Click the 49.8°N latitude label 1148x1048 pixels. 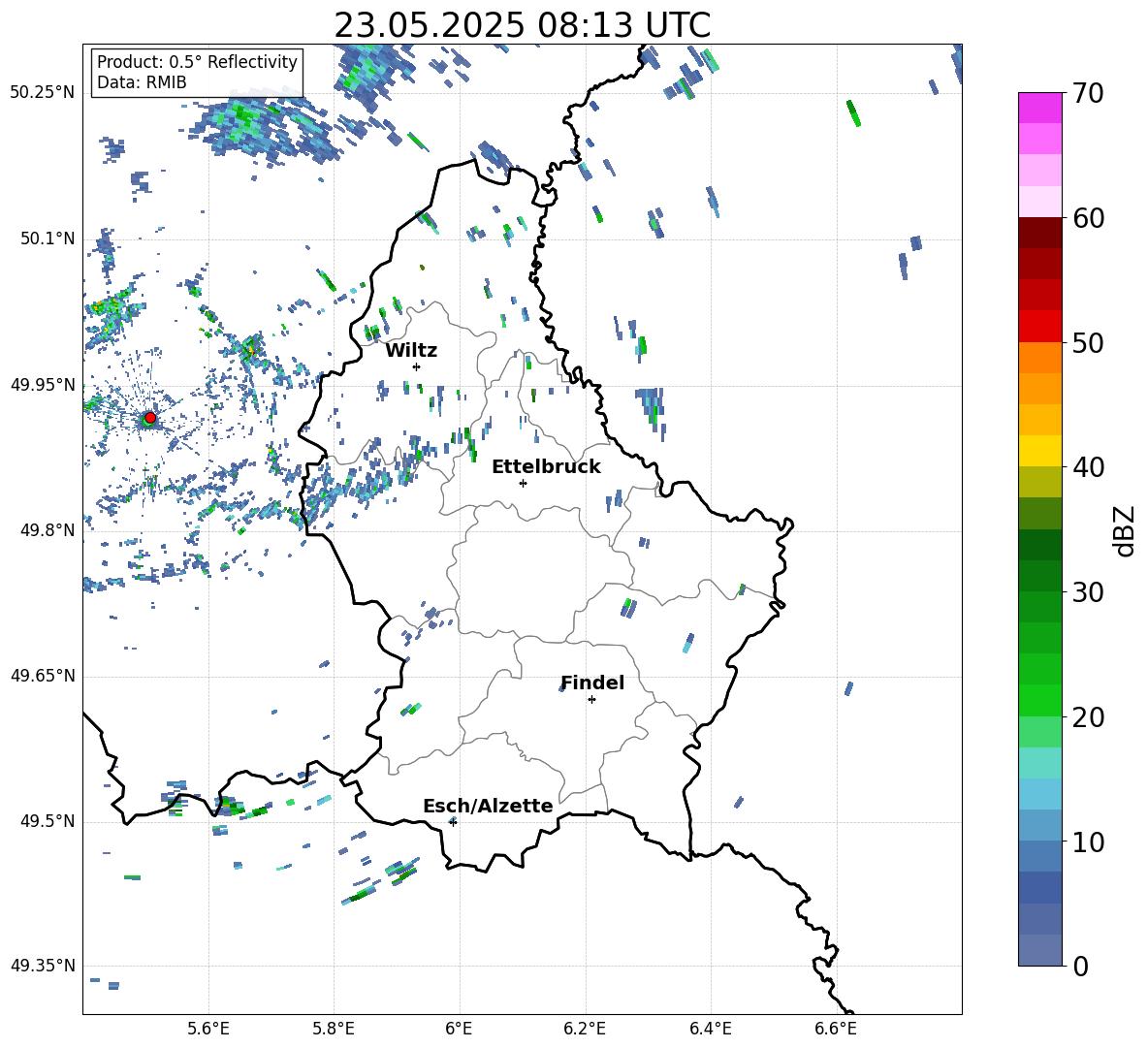click(x=48, y=530)
